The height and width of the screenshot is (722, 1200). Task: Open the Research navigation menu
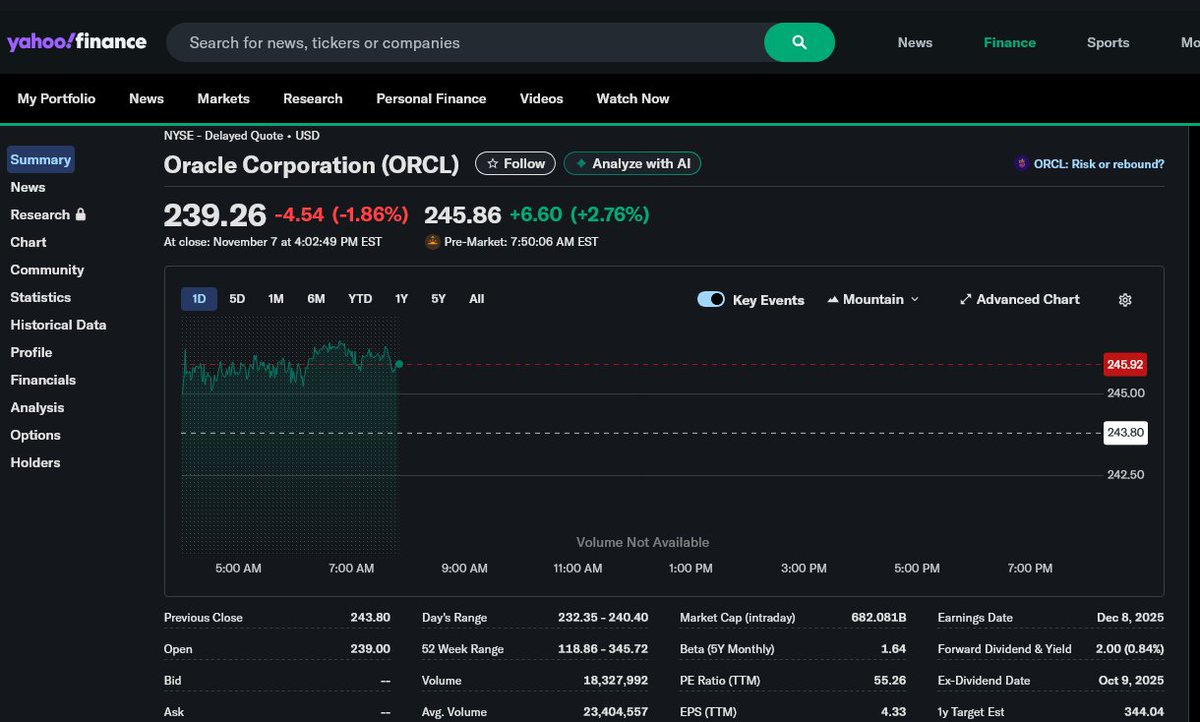(313, 98)
